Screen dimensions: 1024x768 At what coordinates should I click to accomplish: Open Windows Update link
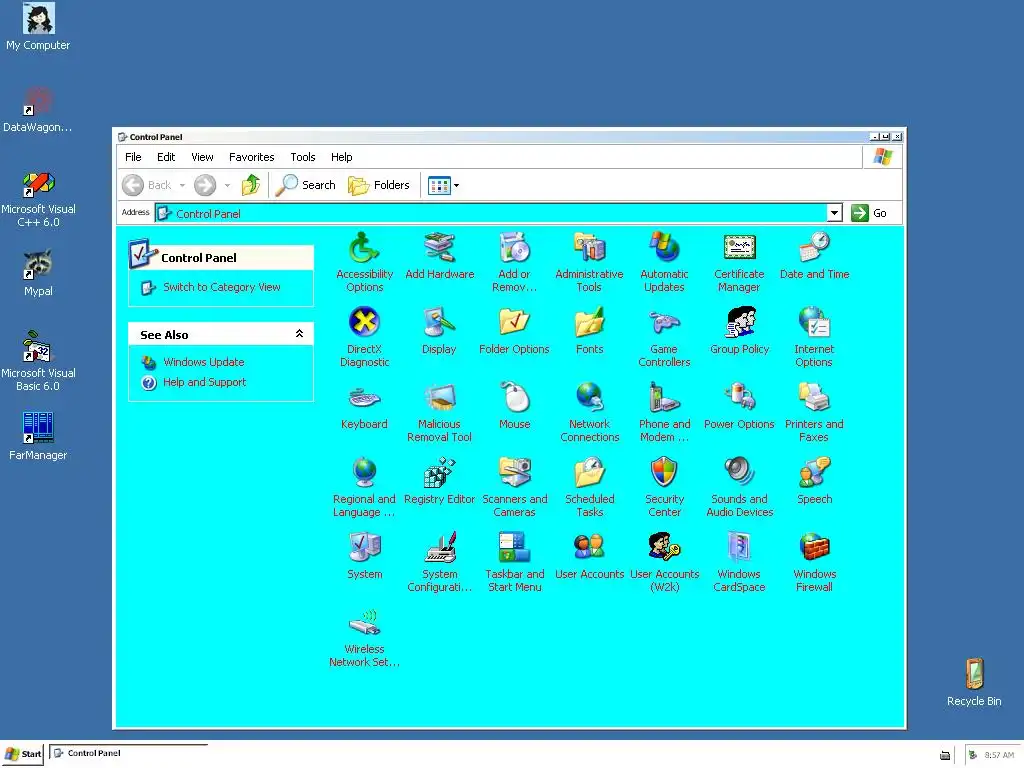pos(204,362)
